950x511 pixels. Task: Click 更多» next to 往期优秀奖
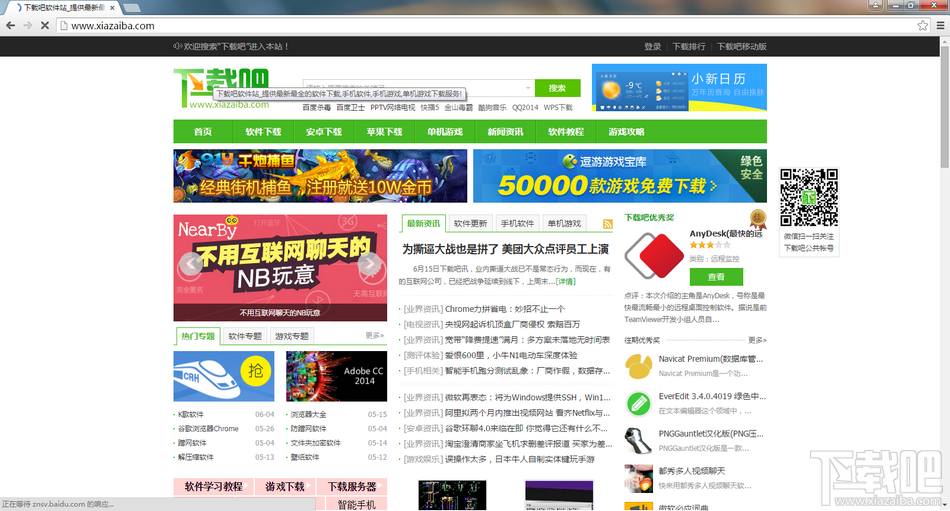pyautogui.click(x=757, y=340)
